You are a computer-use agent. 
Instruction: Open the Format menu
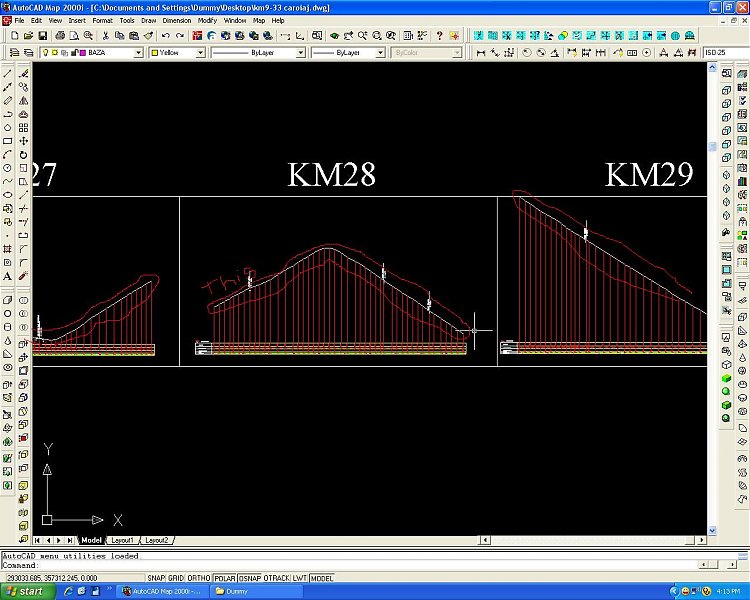click(x=102, y=21)
